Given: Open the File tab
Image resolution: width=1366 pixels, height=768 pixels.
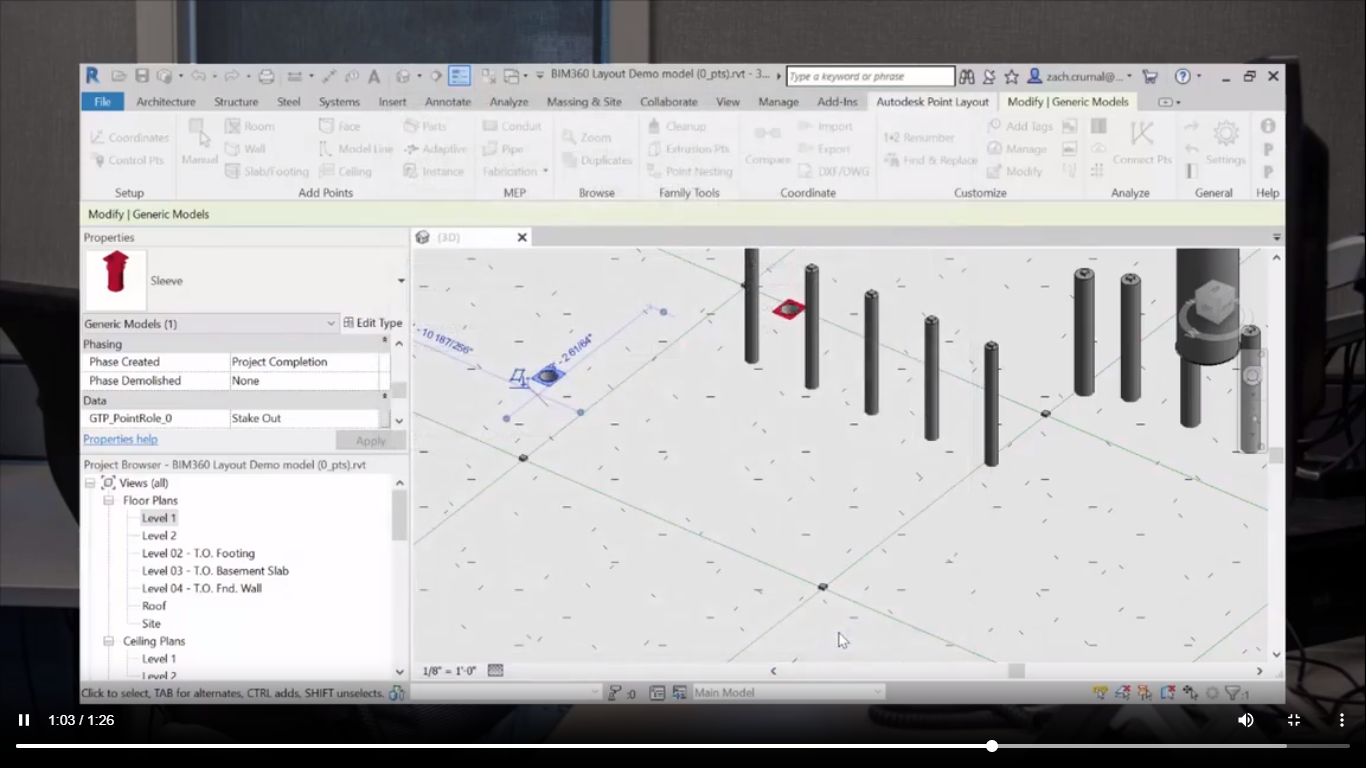Looking at the screenshot, I should tap(102, 102).
